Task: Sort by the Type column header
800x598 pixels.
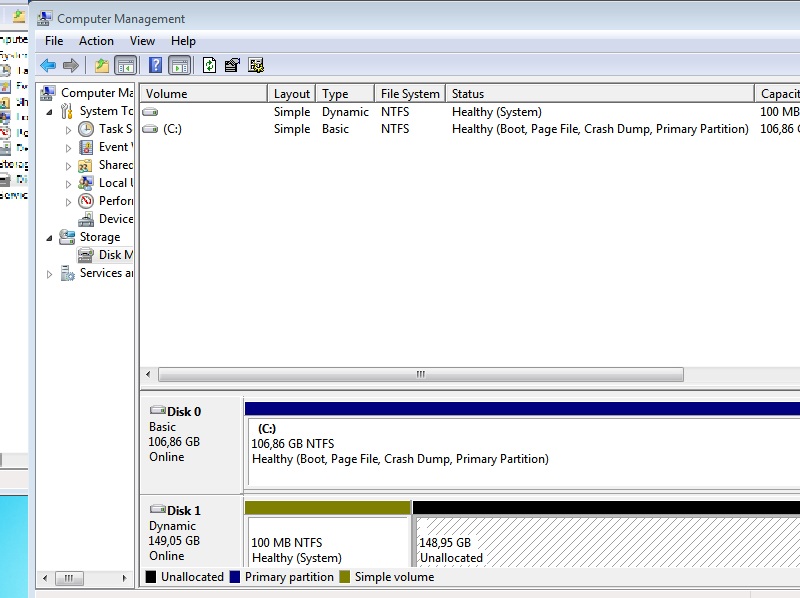Action: pyautogui.click(x=345, y=94)
